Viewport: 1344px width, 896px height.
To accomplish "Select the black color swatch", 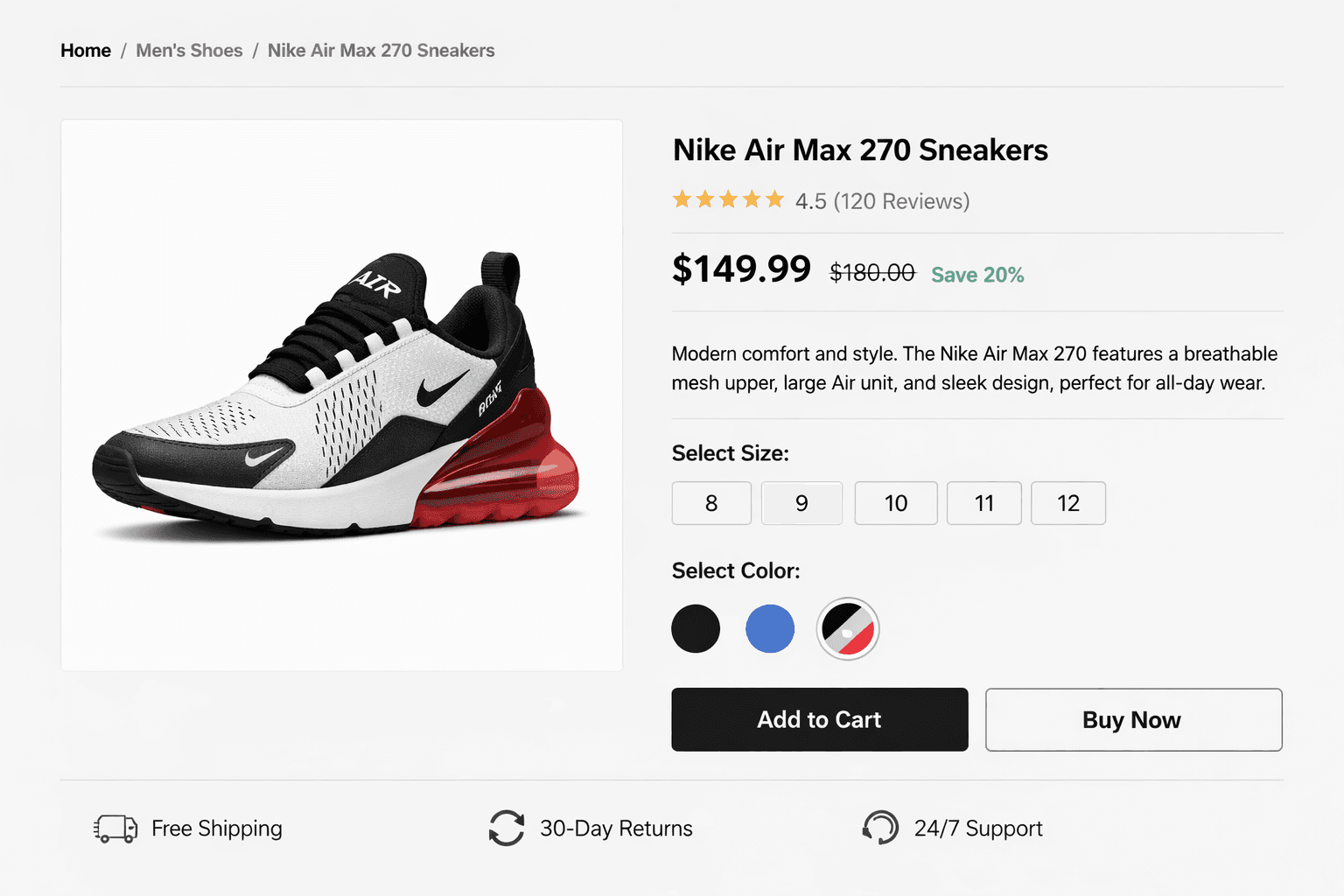I will pos(696,628).
